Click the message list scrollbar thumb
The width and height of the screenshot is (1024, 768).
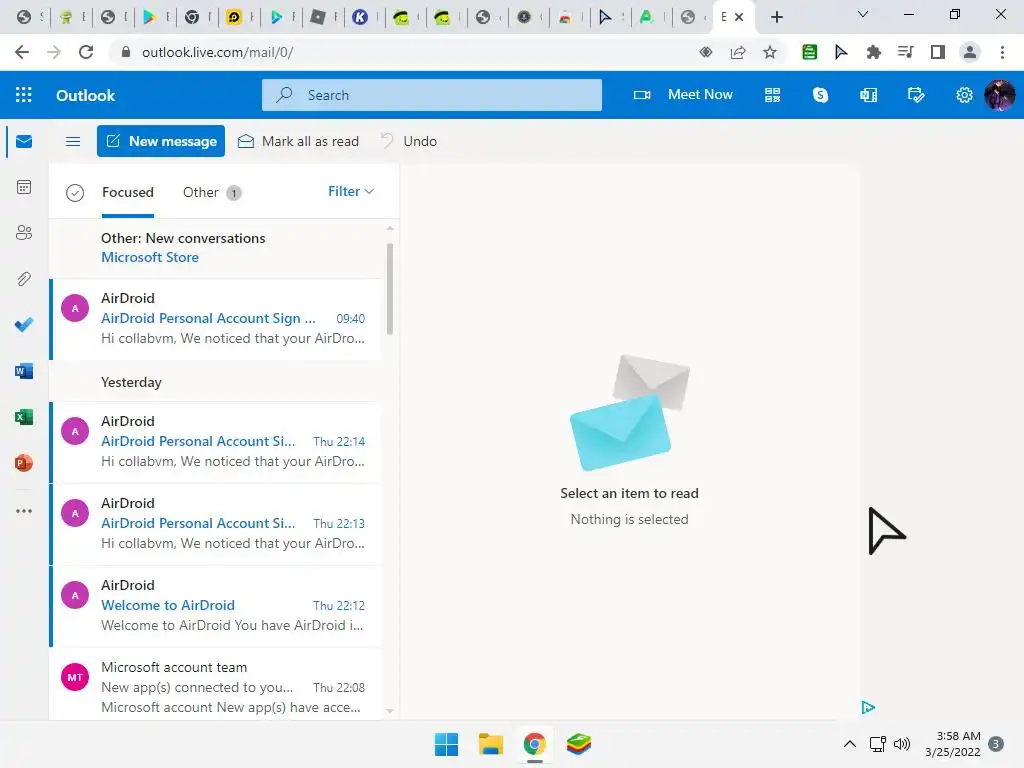[x=390, y=289]
